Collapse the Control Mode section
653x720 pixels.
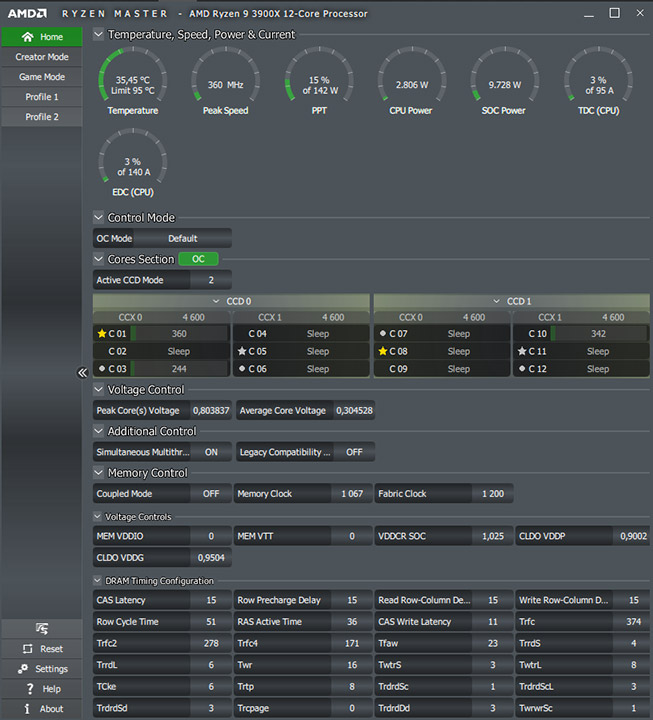pyautogui.click(x=98, y=217)
